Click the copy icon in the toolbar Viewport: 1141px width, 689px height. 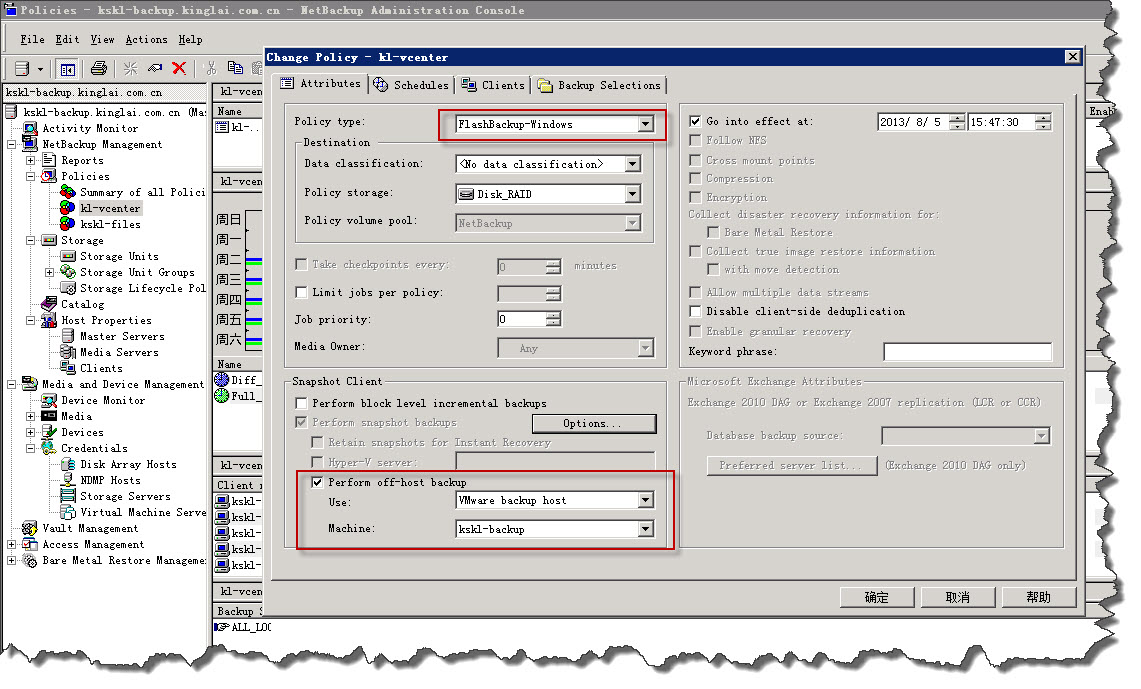click(x=234, y=68)
